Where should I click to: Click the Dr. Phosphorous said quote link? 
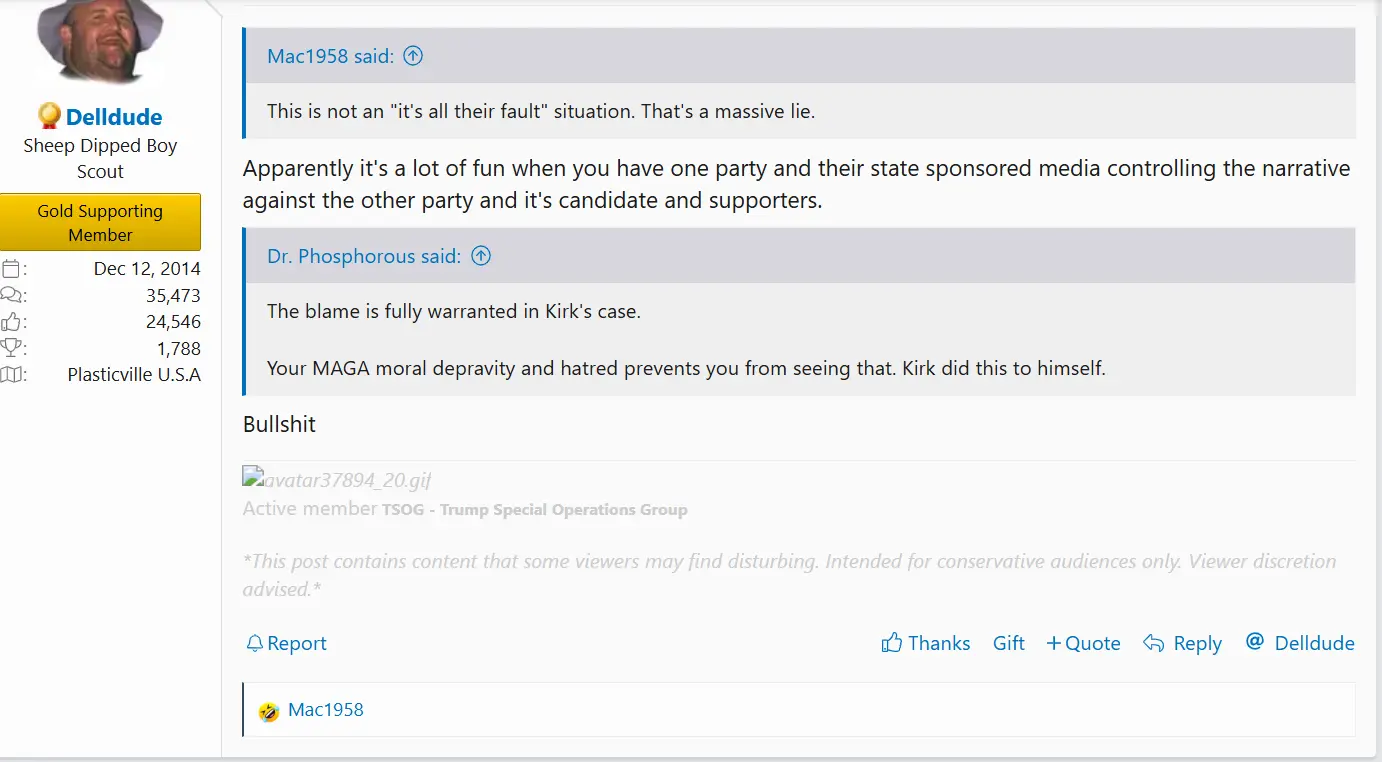click(364, 256)
